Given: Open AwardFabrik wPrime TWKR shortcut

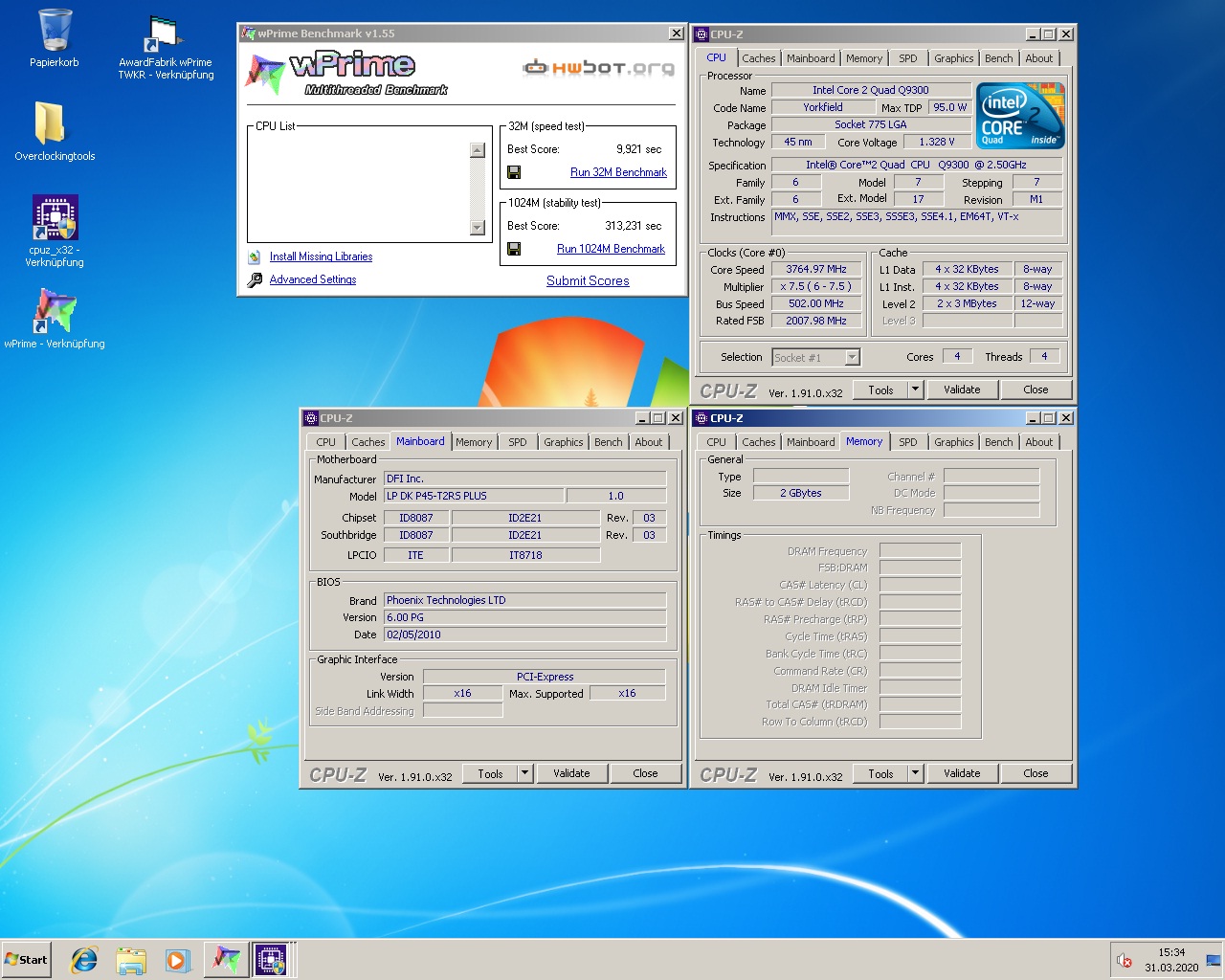Looking at the screenshot, I should [x=164, y=34].
